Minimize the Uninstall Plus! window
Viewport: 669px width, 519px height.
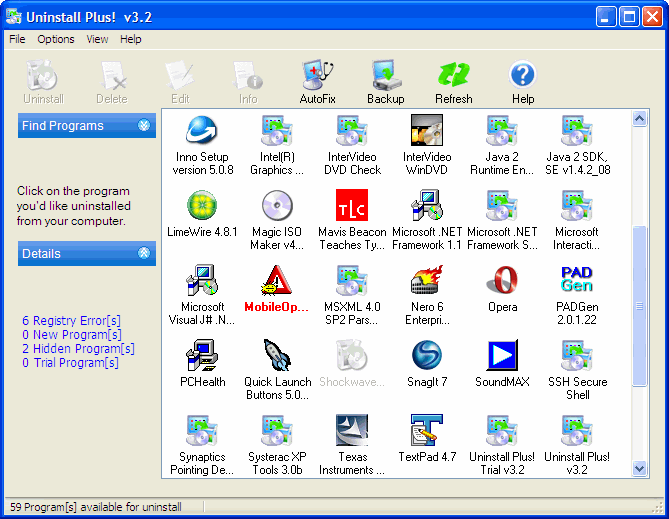click(606, 17)
